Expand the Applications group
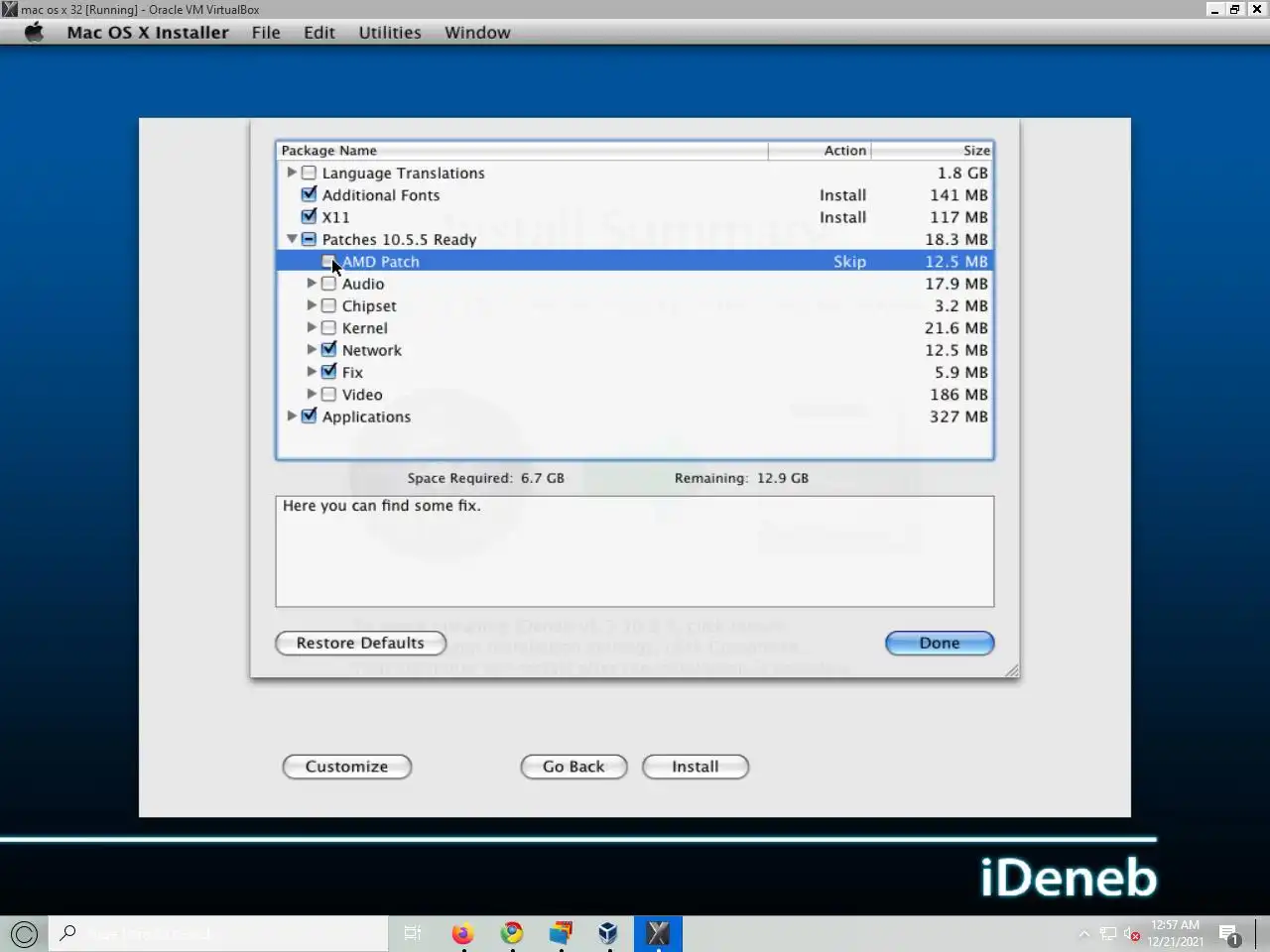Screen dimensions: 1270x952 [292, 416]
